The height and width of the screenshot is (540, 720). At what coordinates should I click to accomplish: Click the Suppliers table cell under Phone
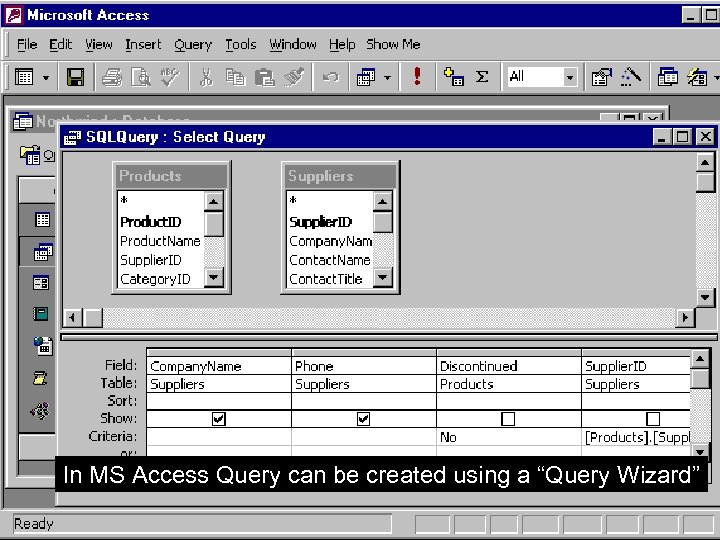(364, 383)
